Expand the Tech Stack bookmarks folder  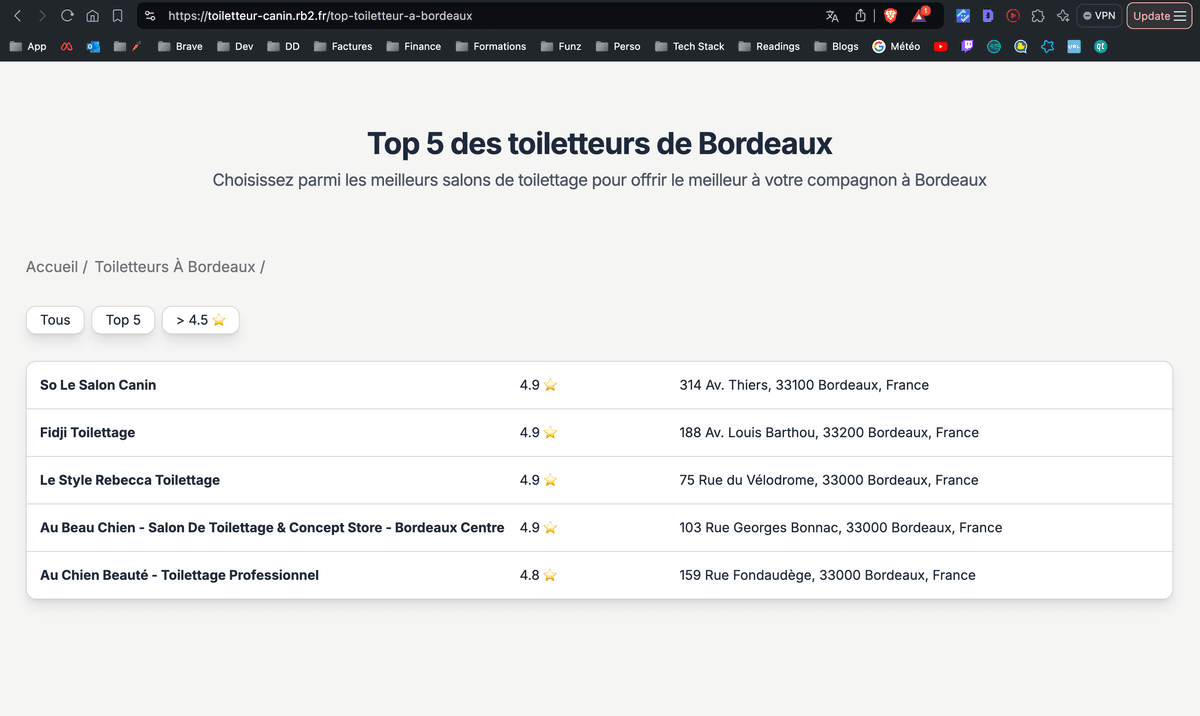pyautogui.click(x=690, y=46)
